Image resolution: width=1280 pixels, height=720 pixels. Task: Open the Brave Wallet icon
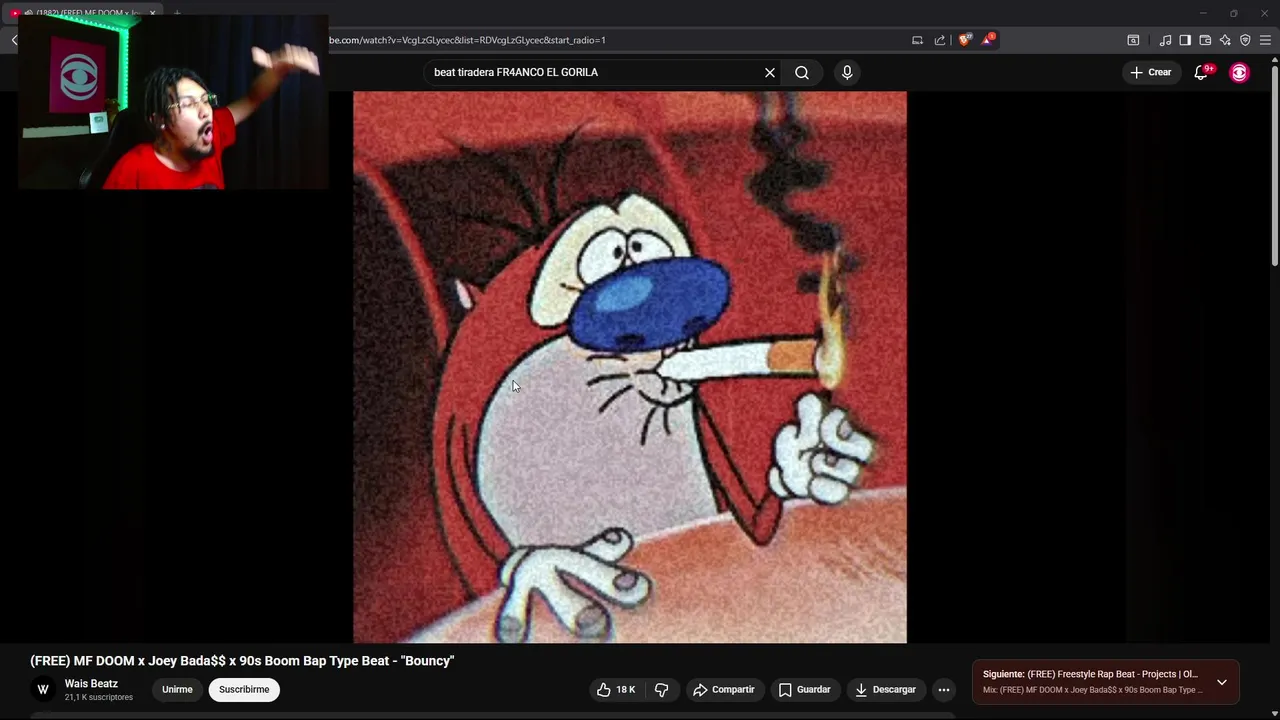coord(1205,40)
